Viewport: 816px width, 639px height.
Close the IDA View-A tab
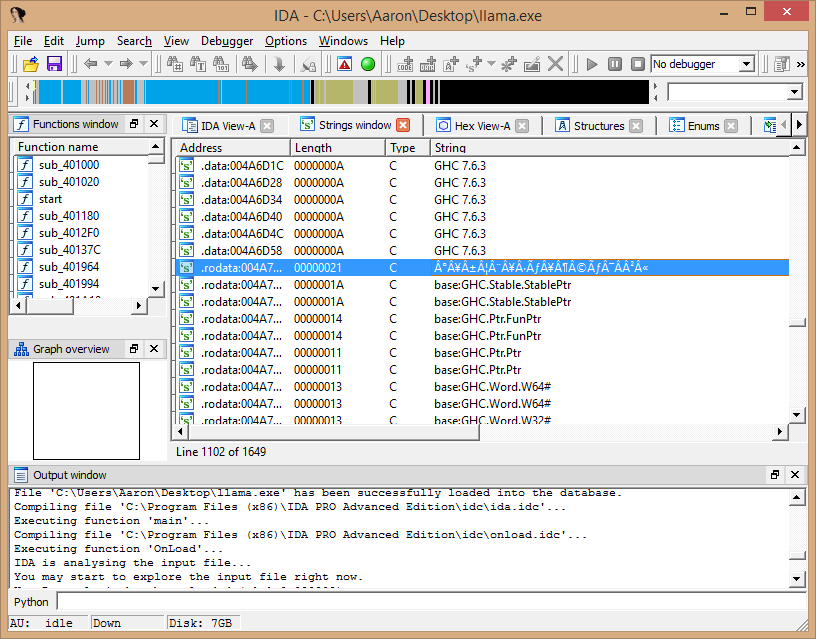click(x=267, y=126)
